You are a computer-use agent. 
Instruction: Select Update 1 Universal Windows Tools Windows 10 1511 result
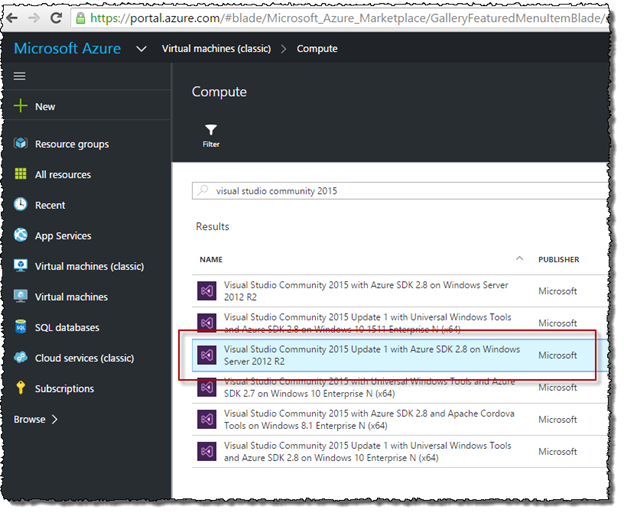[367, 323]
